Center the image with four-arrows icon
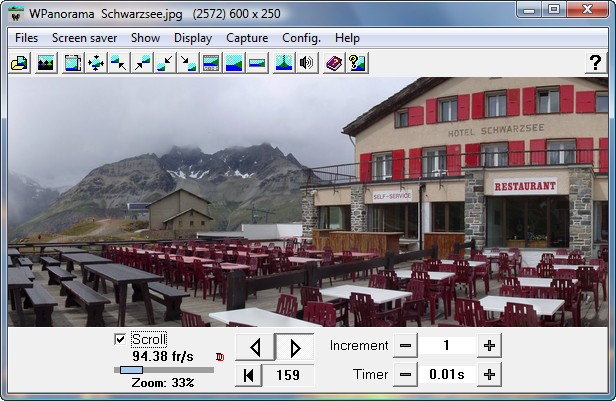This screenshot has width=616, height=401. point(96,62)
